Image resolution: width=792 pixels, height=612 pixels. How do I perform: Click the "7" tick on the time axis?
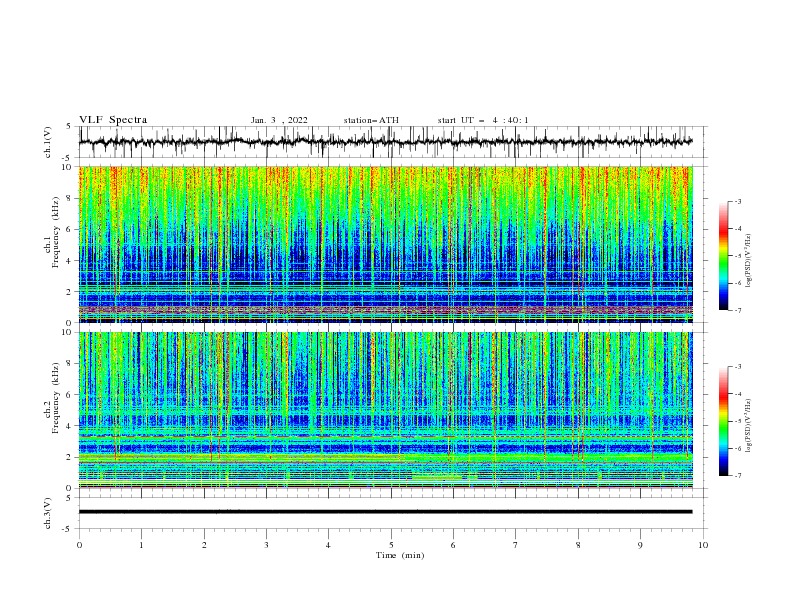click(516, 545)
